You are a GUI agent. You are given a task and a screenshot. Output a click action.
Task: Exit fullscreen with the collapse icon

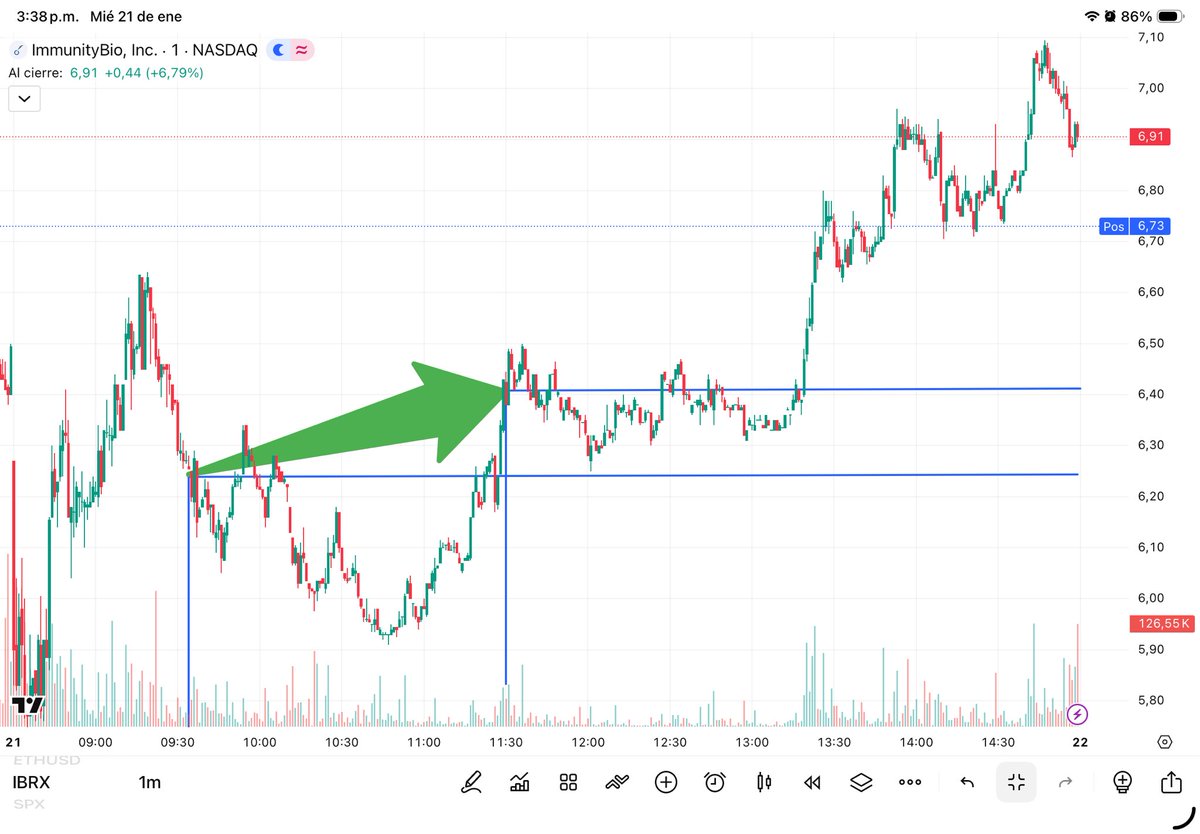1017,783
